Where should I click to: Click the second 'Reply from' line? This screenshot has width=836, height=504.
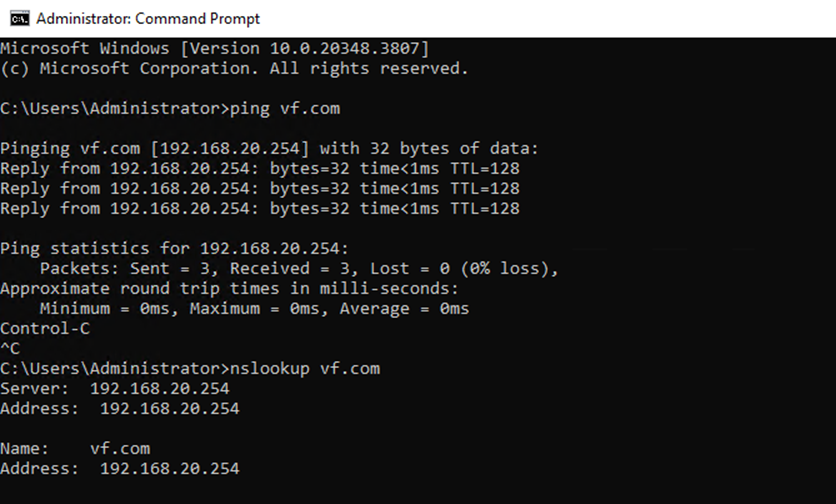(x=259, y=189)
